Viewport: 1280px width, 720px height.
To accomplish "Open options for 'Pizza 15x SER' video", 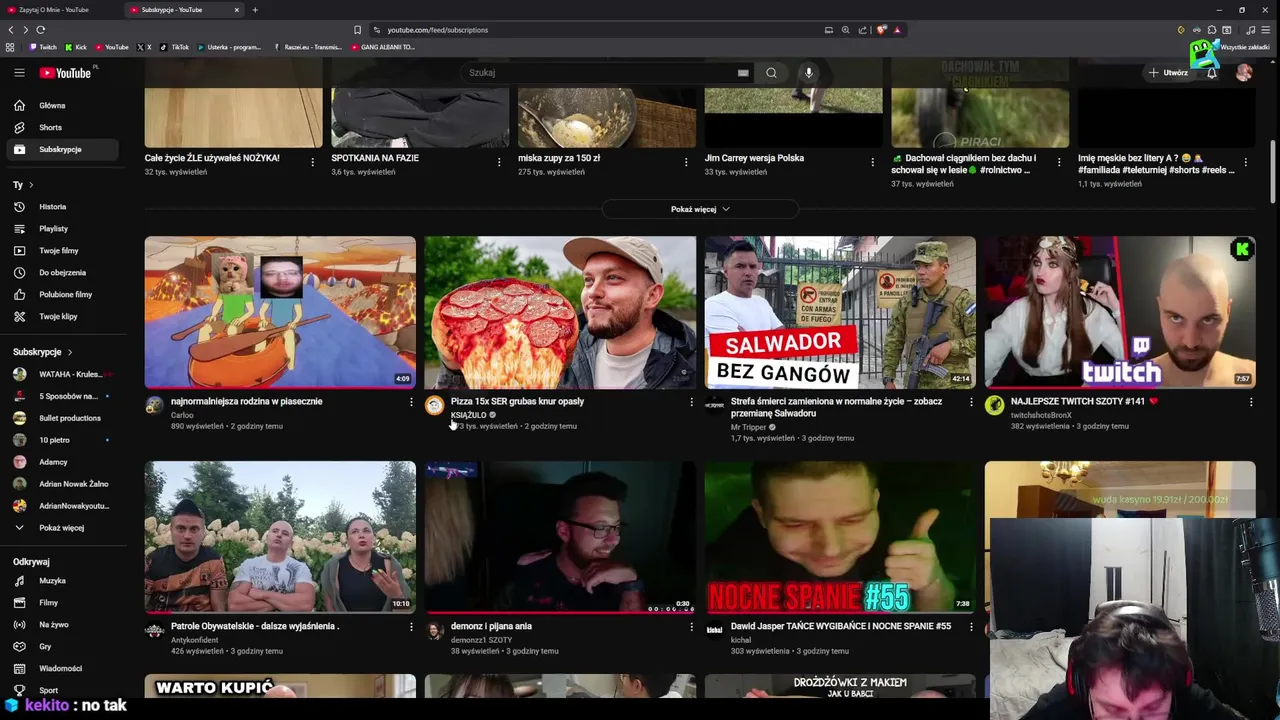I will tap(691, 402).
